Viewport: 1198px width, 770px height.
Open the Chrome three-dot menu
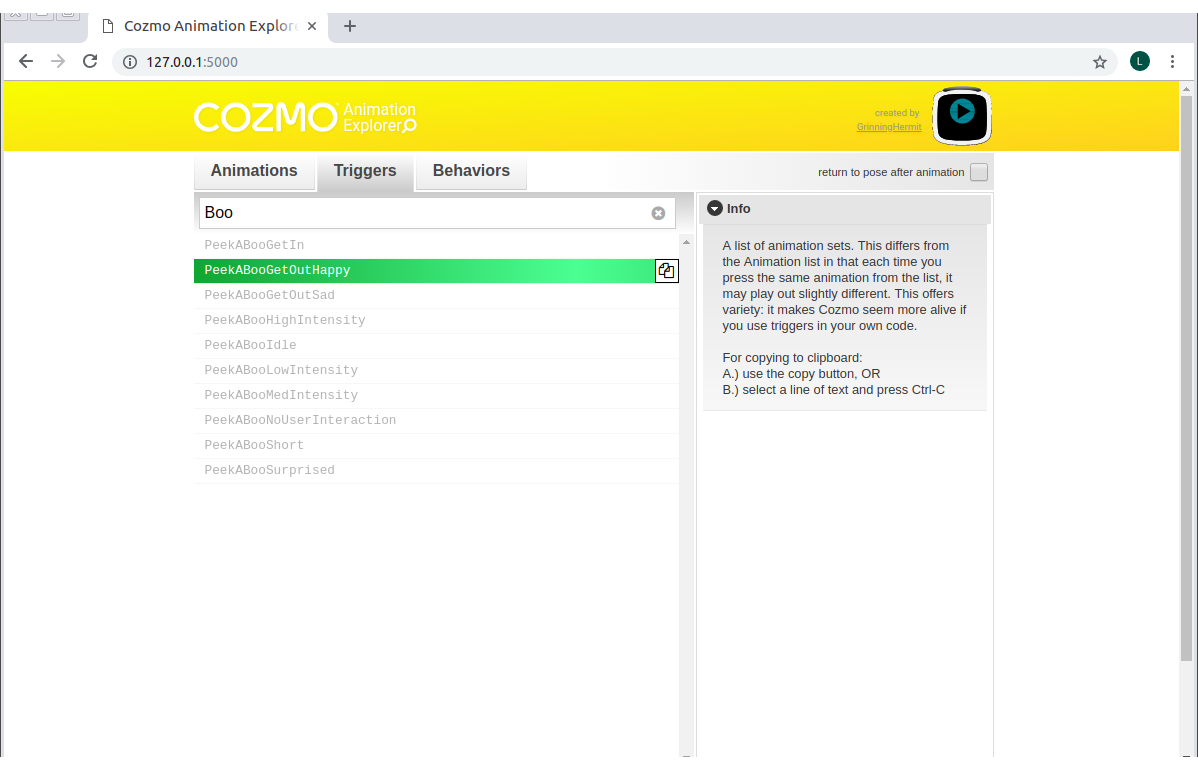pyautogui.click(x=1172, y=62)
